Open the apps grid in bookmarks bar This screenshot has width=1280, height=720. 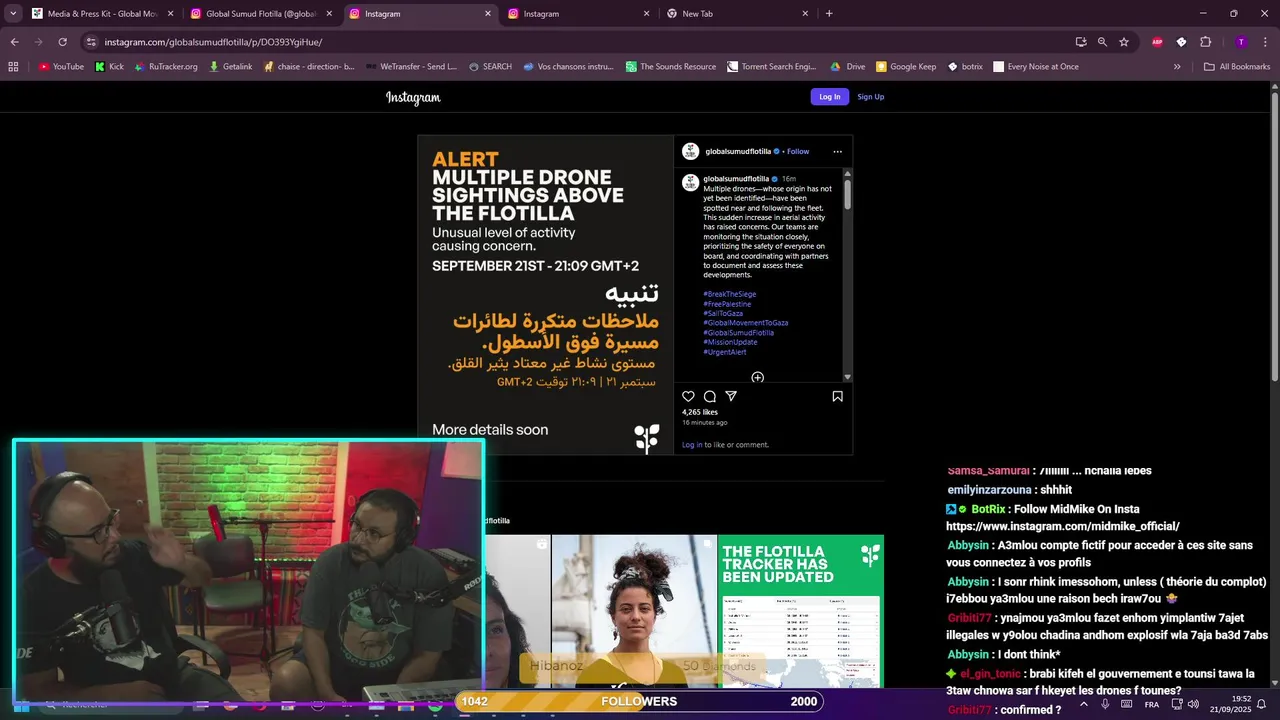[x=13, y=67]
